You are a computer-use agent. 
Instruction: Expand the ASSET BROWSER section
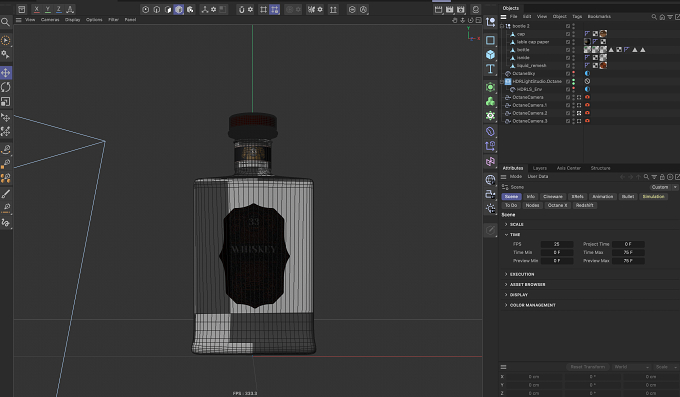506,285
